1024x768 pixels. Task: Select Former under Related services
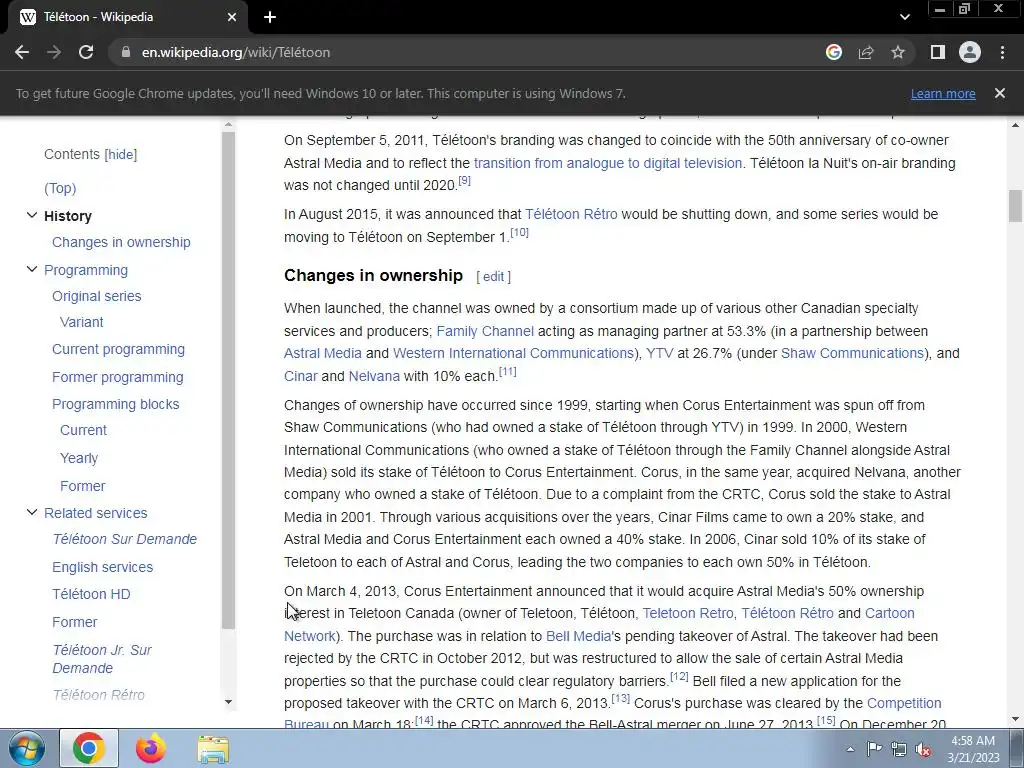coord(74,622)
